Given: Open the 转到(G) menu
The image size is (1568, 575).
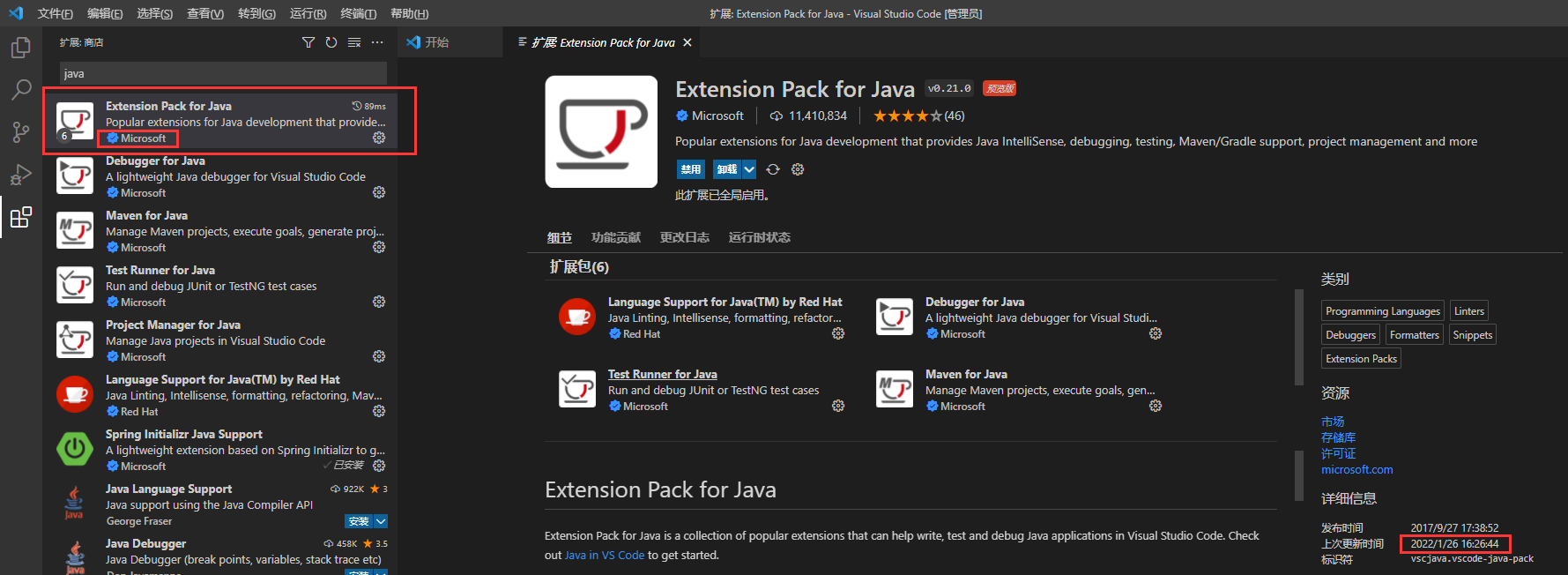Looking at the screenshot, I should coord(256,13).
